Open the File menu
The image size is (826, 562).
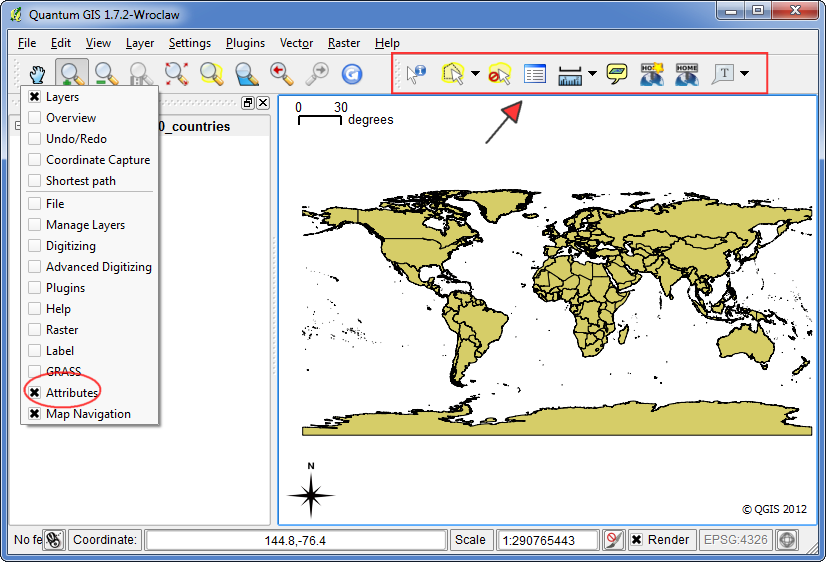(27, 43)
